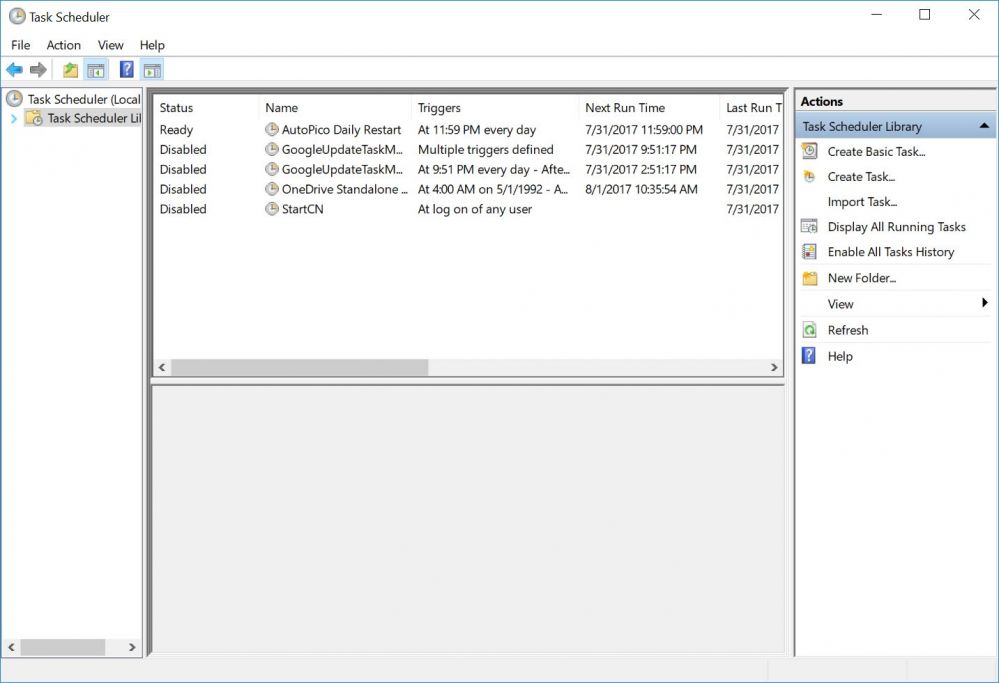Viewport: 999px width, 683px height.
Task: Toggle the action pane visibility toolbar icon
Action: [x=150, y=69]
